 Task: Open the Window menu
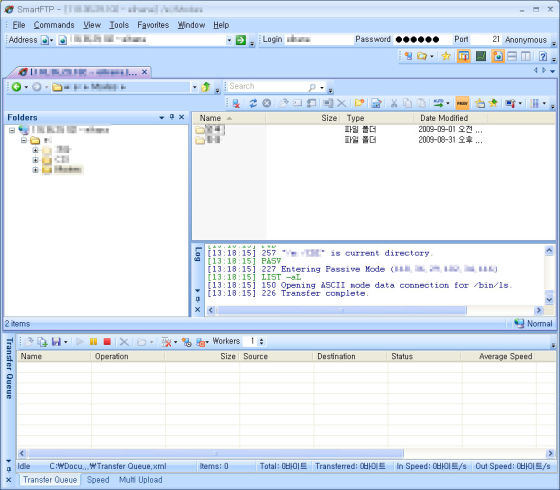click(x=191, y=25)
